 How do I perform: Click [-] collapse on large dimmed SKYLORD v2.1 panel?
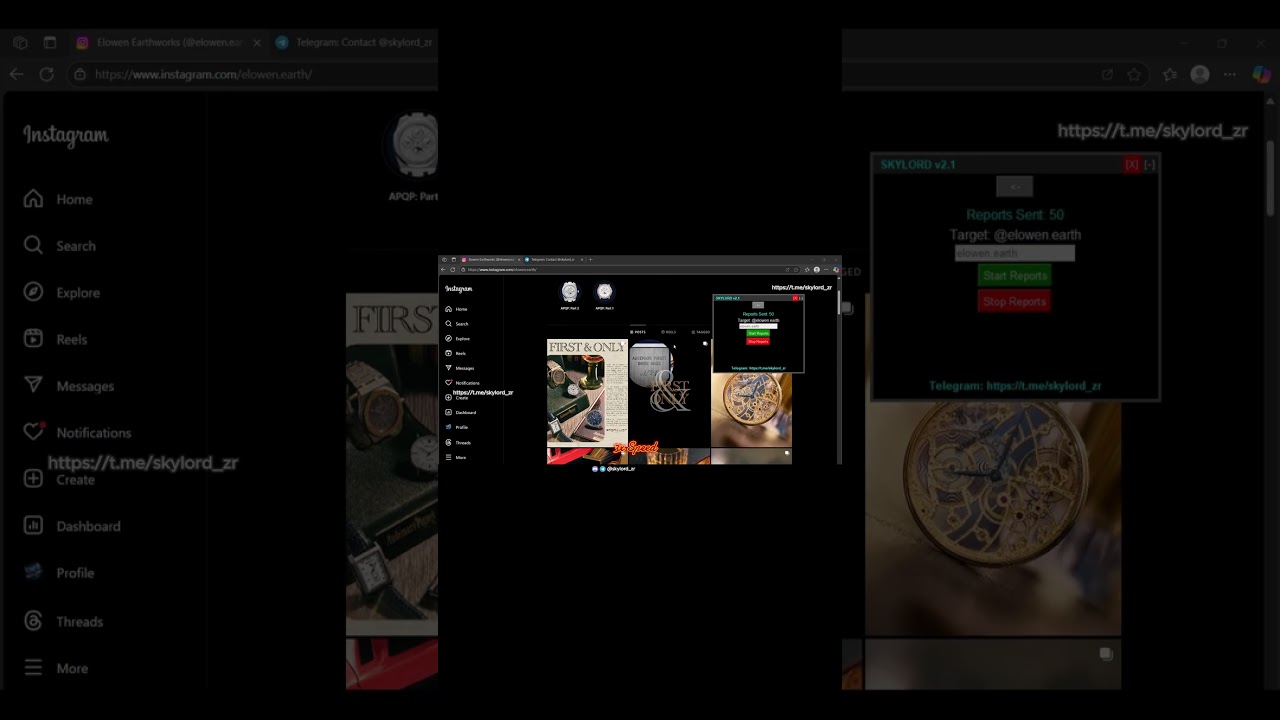1149,165
